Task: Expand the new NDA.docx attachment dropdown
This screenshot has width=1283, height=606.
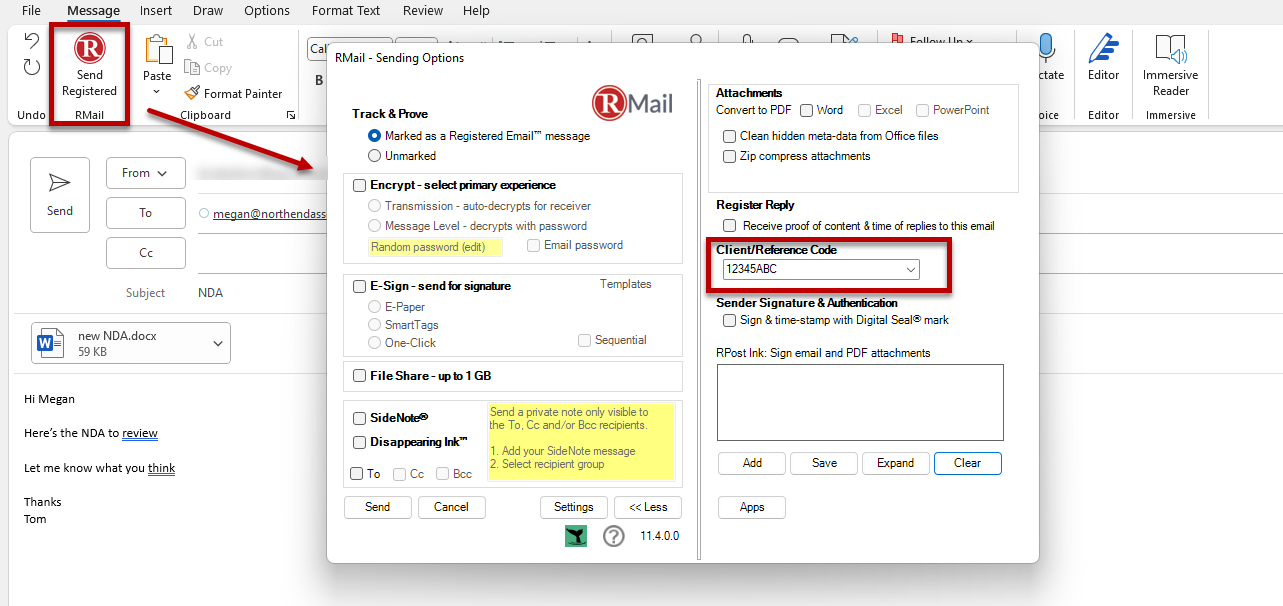Action: click(216, 343)
